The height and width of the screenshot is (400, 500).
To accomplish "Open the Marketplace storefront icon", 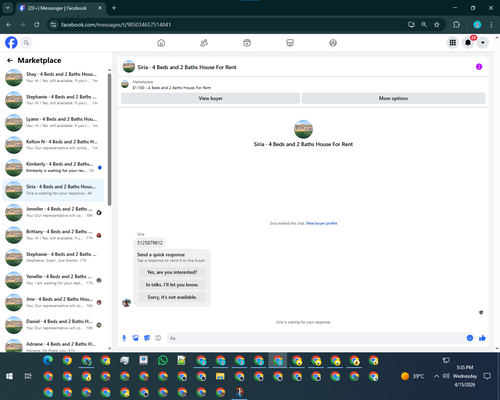I will pos(290,43).
